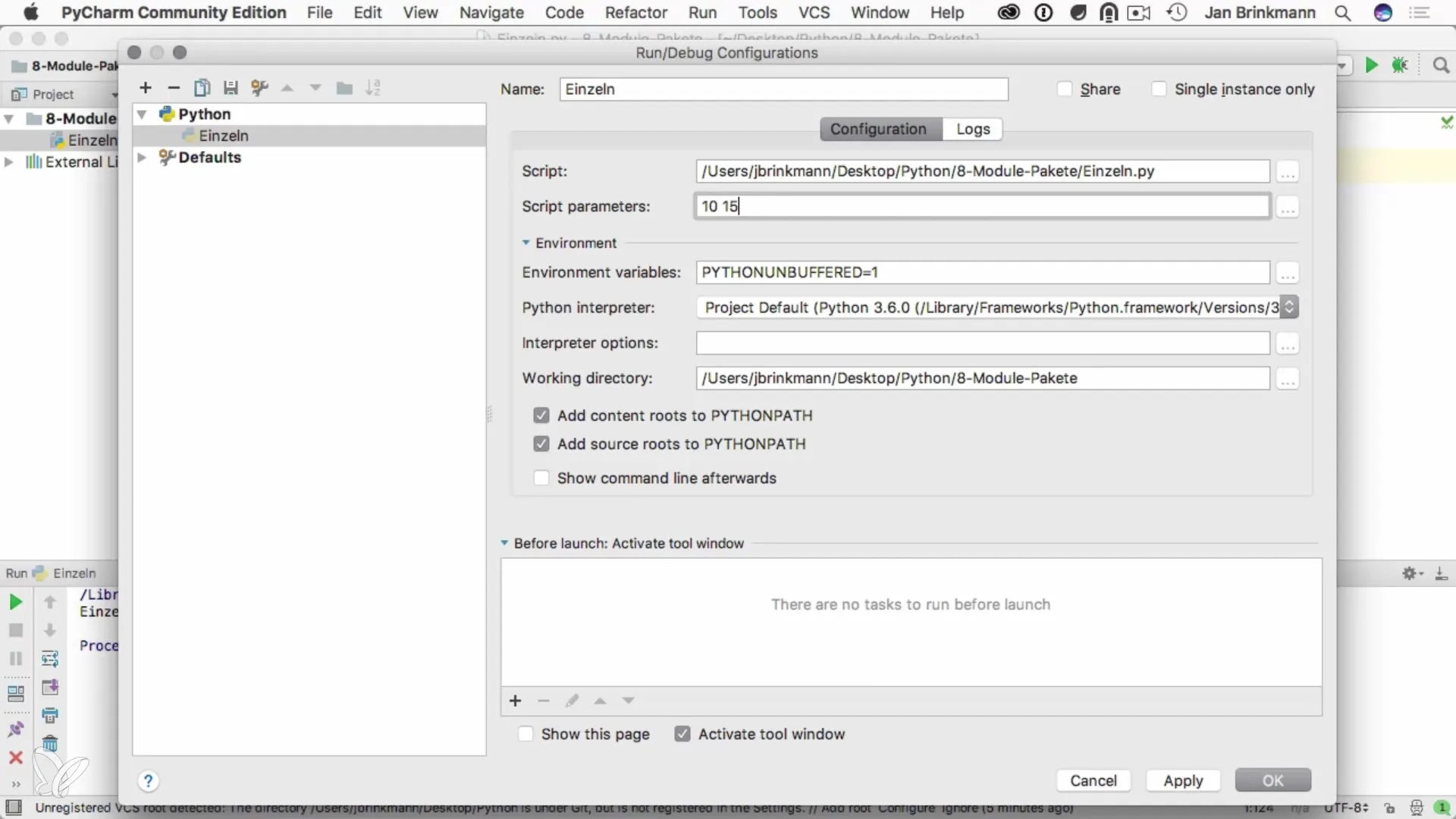Viewport: 1456px width, 819px height.
Task: Click the Interpreter options field
Action: coord(982,343)
